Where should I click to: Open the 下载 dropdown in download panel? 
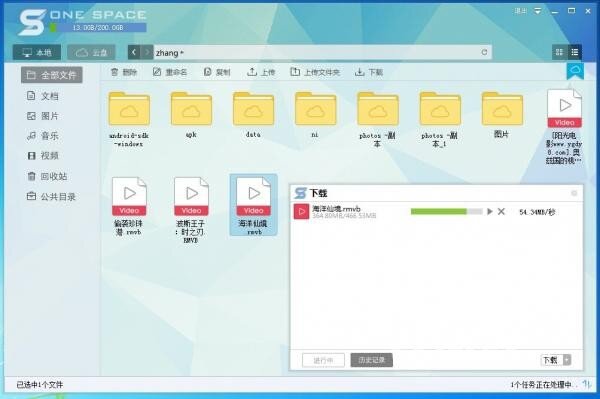point(556,360)
